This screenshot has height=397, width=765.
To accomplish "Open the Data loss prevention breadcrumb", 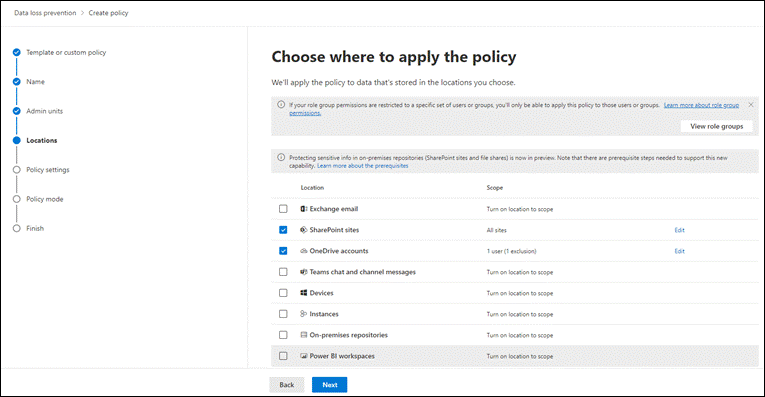I will (45, 13).
